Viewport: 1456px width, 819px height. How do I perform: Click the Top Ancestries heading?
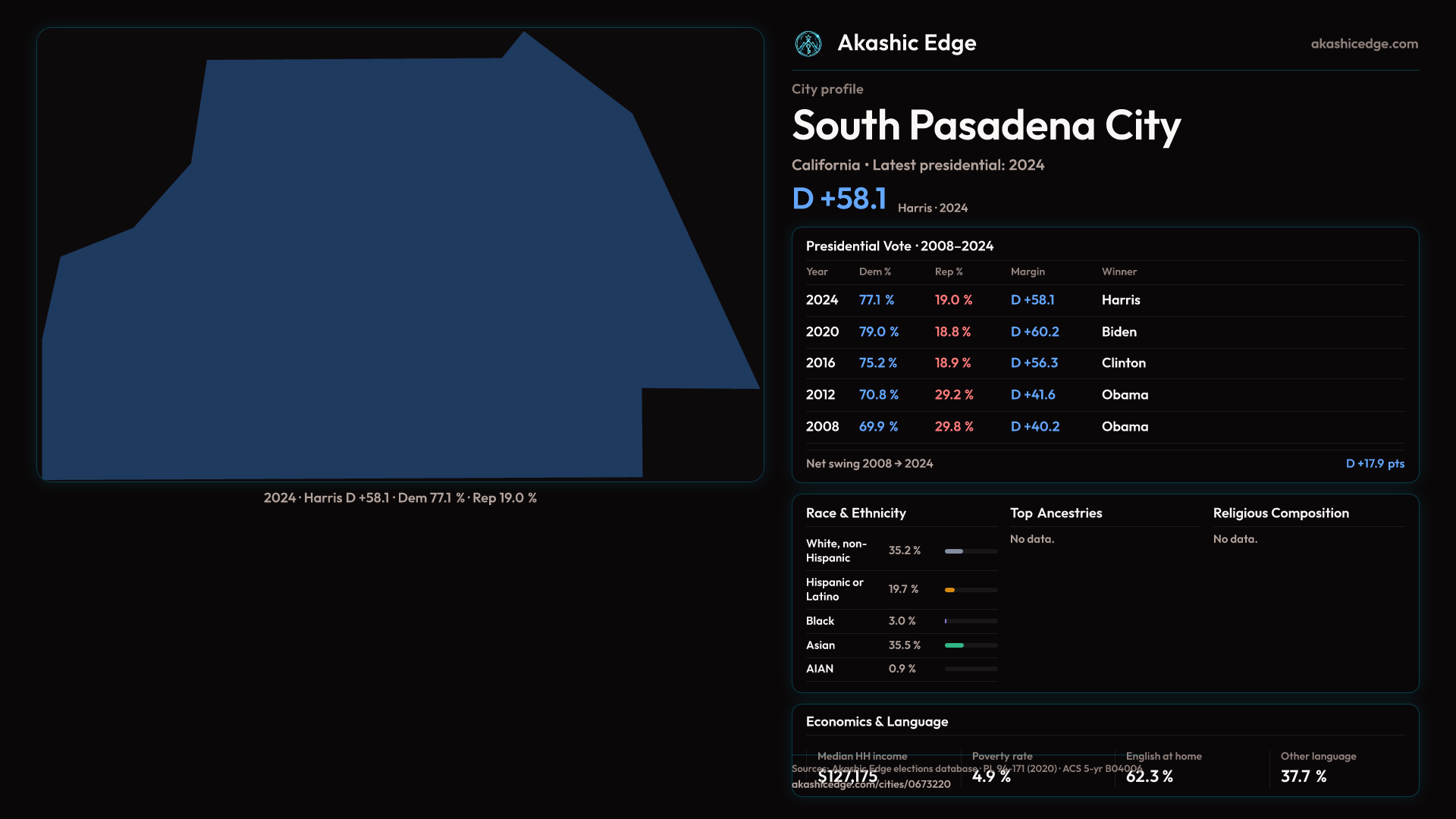tap(1056, 513)
